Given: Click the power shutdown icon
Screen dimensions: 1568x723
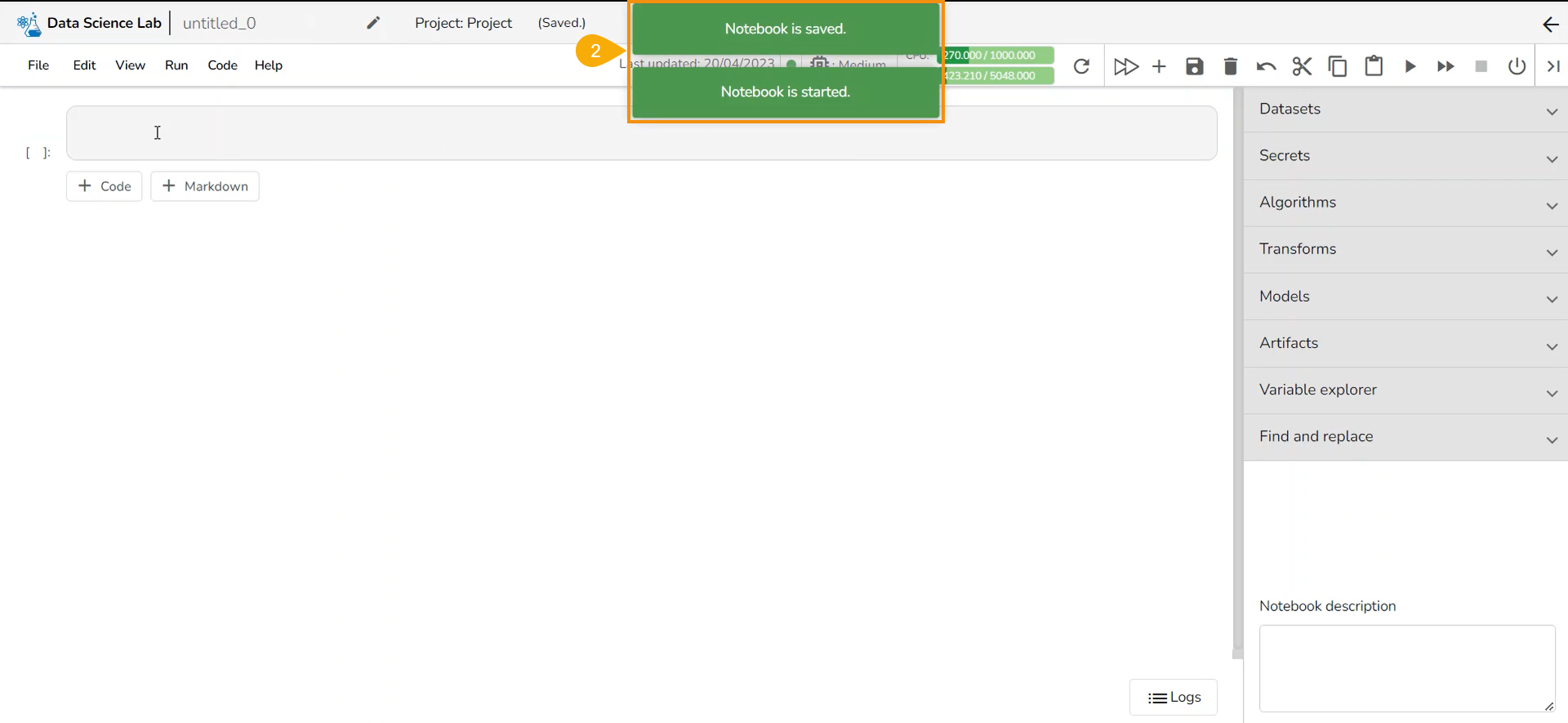Looking at the screenshot, I should click(1517, 66).
